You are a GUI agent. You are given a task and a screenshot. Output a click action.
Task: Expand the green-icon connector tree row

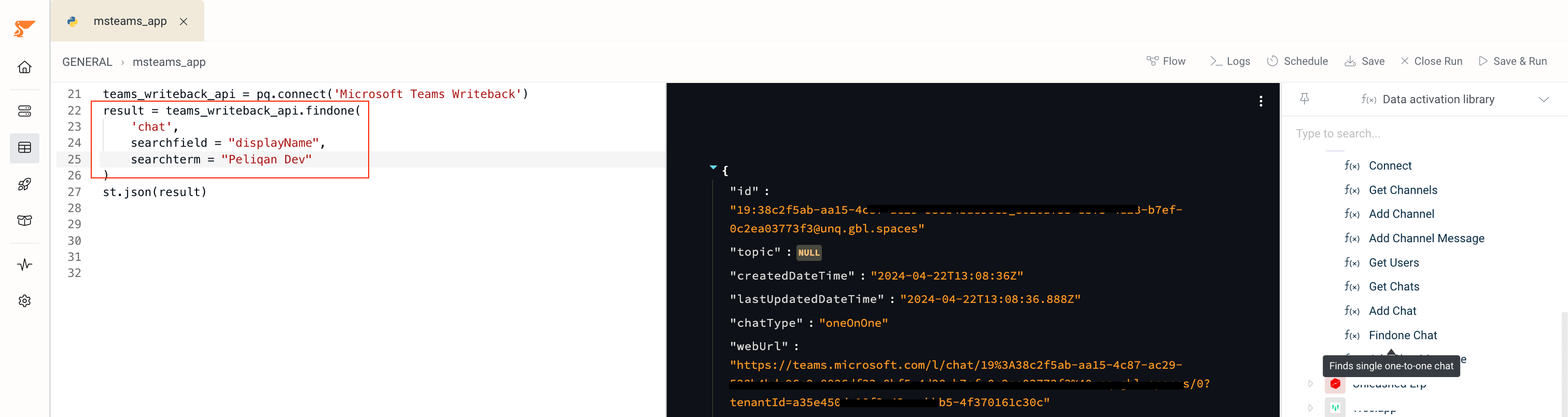(x=1310, y=408)
